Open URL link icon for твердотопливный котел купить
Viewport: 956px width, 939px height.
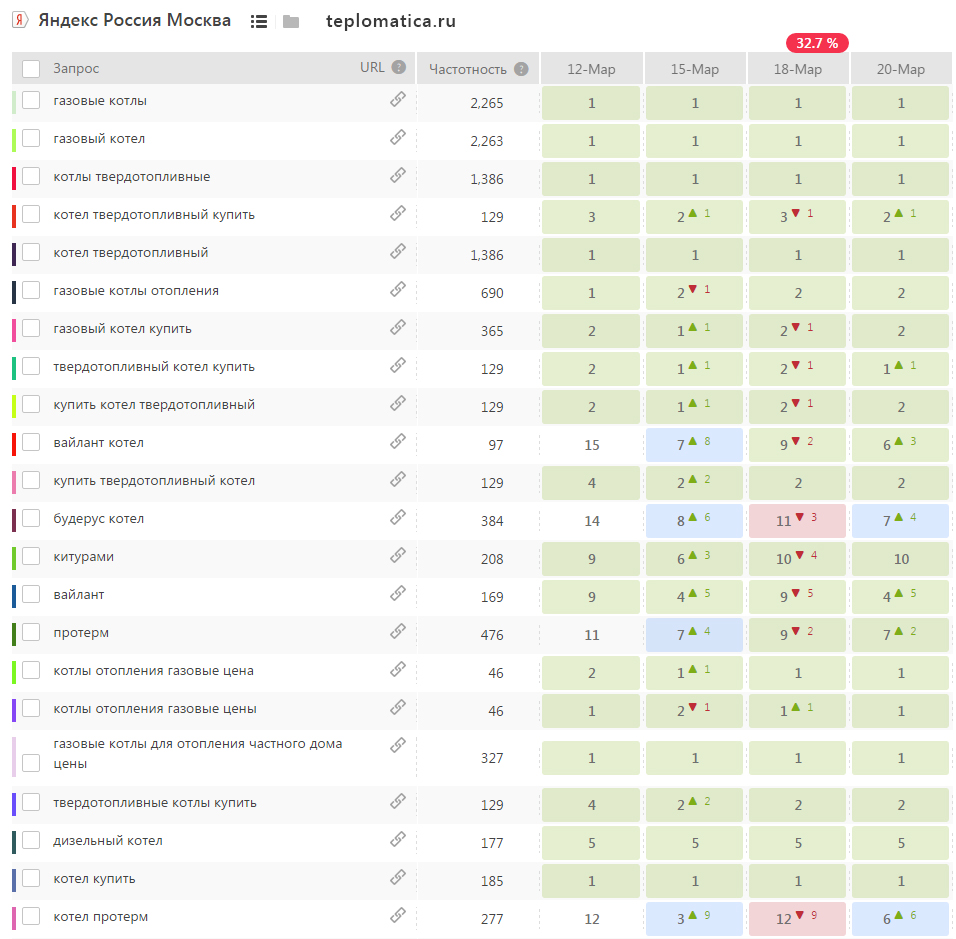click(398, 365)
